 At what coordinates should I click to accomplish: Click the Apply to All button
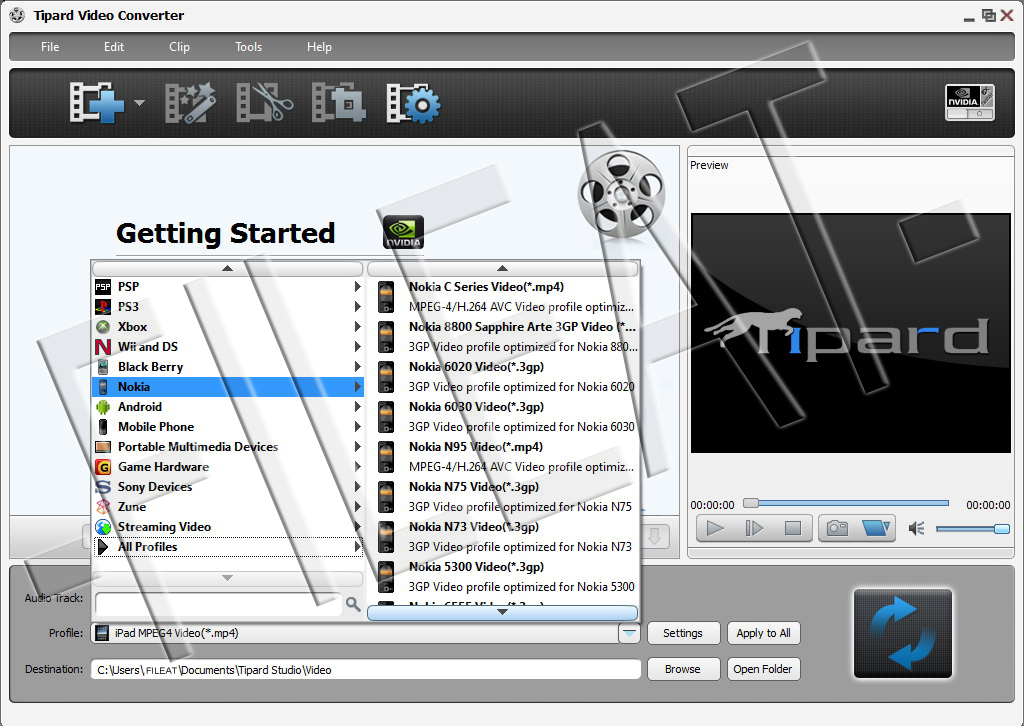(x=763, y=633)
